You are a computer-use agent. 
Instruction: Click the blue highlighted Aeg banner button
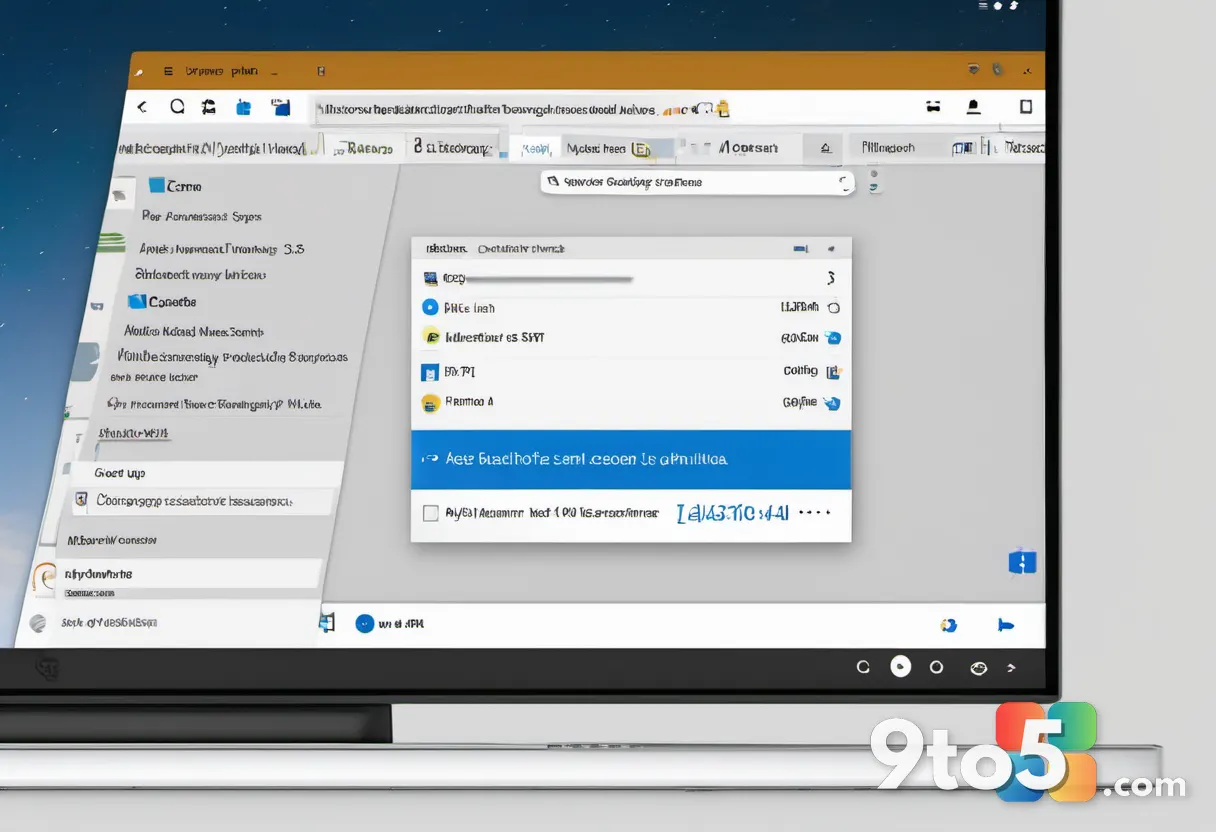(x=631, y=459)
